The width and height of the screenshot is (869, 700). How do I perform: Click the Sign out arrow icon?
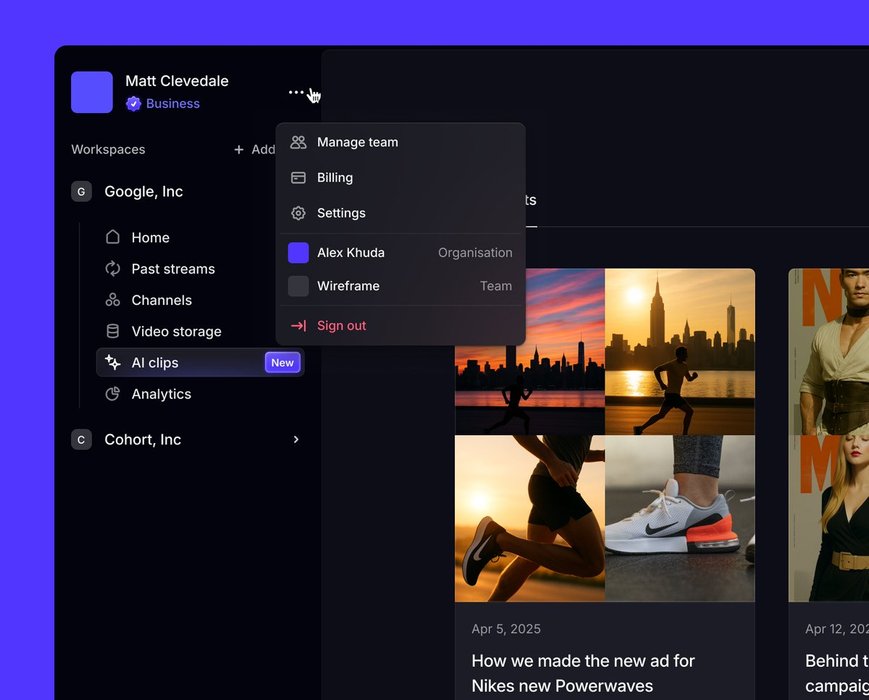pyautogui.click(x=298, y=326)
